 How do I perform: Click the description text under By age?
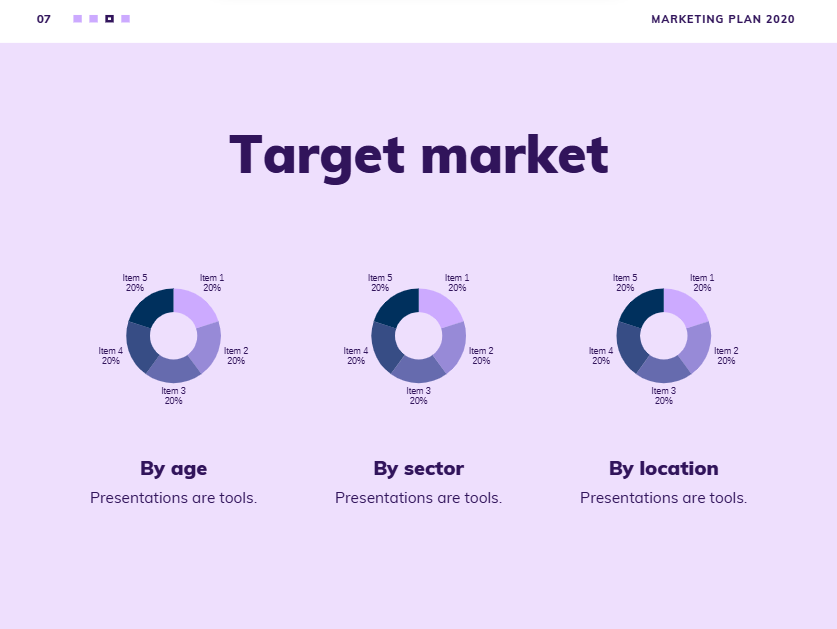[x=173, y=498]
